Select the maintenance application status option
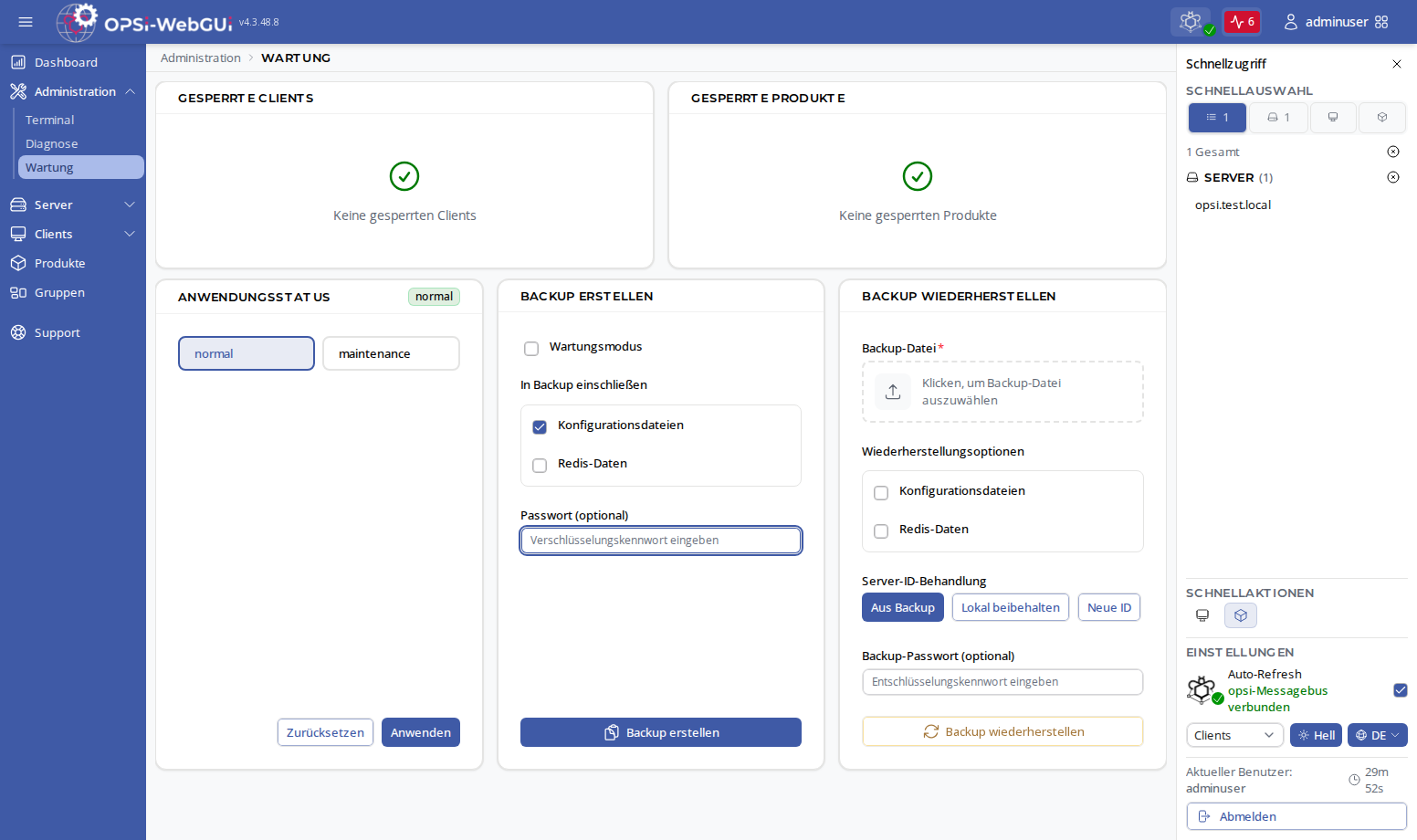 pyautogui.click(x=391, y=353)
